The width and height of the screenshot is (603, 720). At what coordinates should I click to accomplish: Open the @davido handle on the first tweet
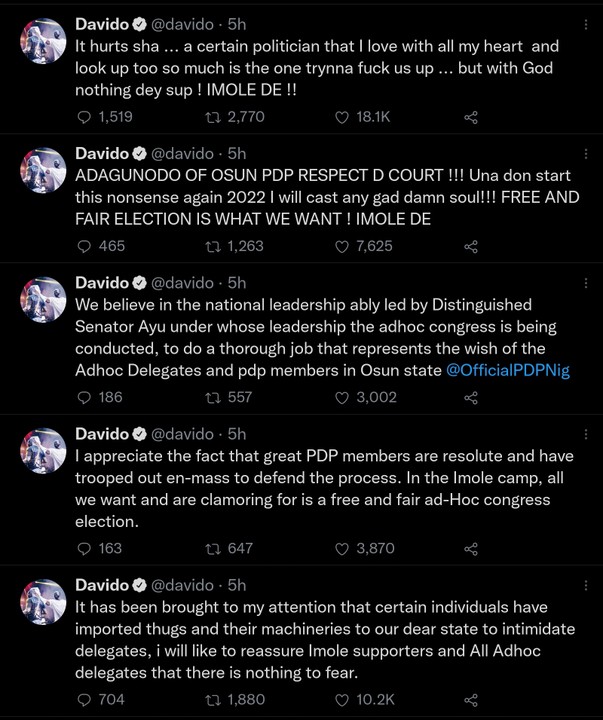coord(184,22)
